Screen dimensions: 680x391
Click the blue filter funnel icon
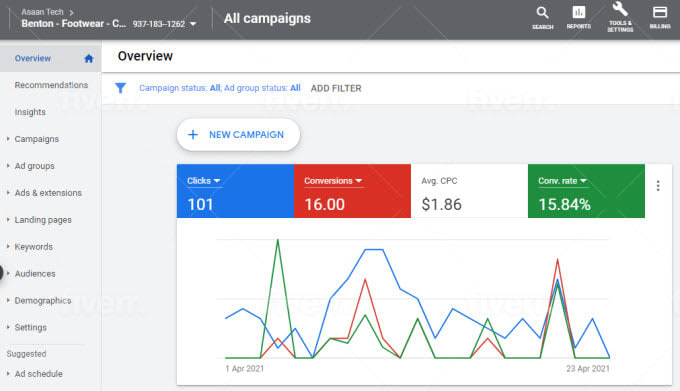click(121, 88)
